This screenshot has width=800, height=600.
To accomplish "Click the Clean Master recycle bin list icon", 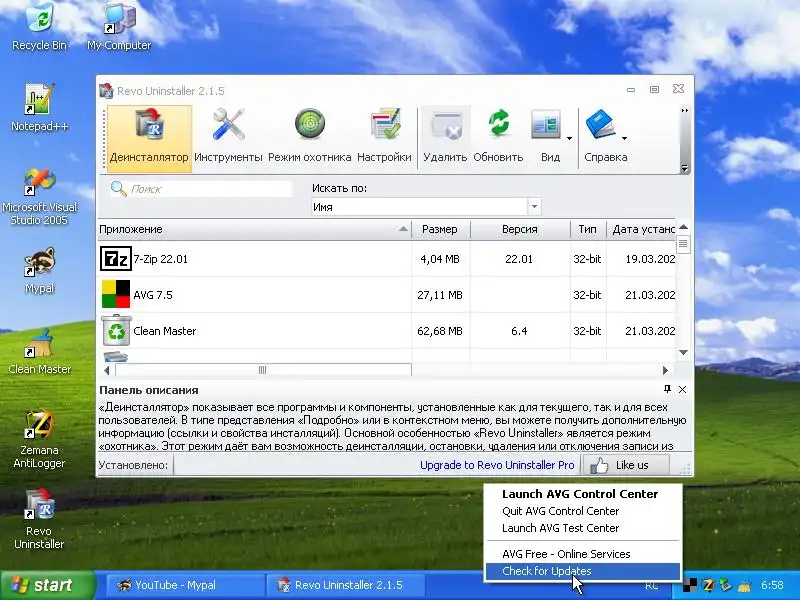I will point(116,330).
